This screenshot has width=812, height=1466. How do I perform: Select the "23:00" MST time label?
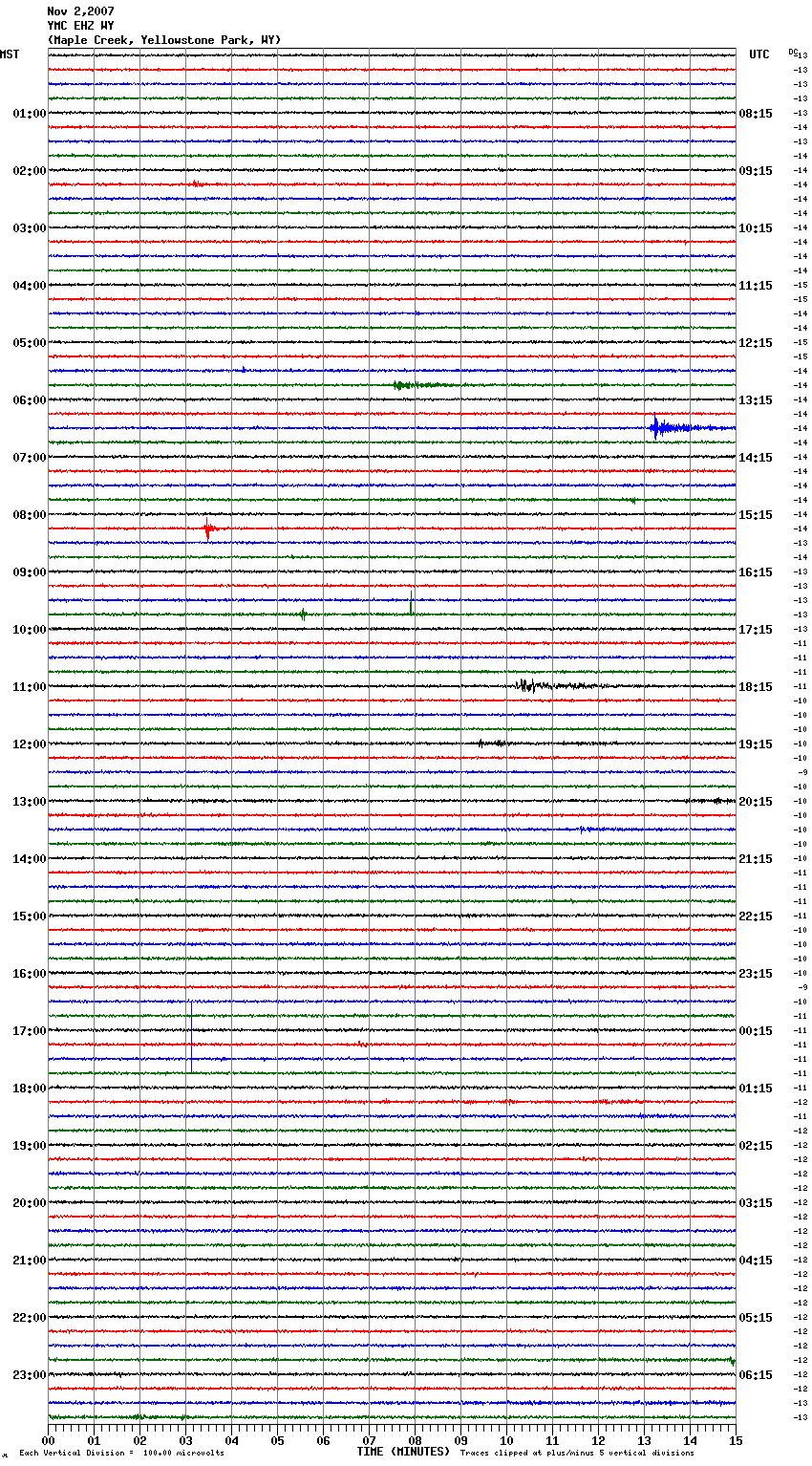(29, 1375)
